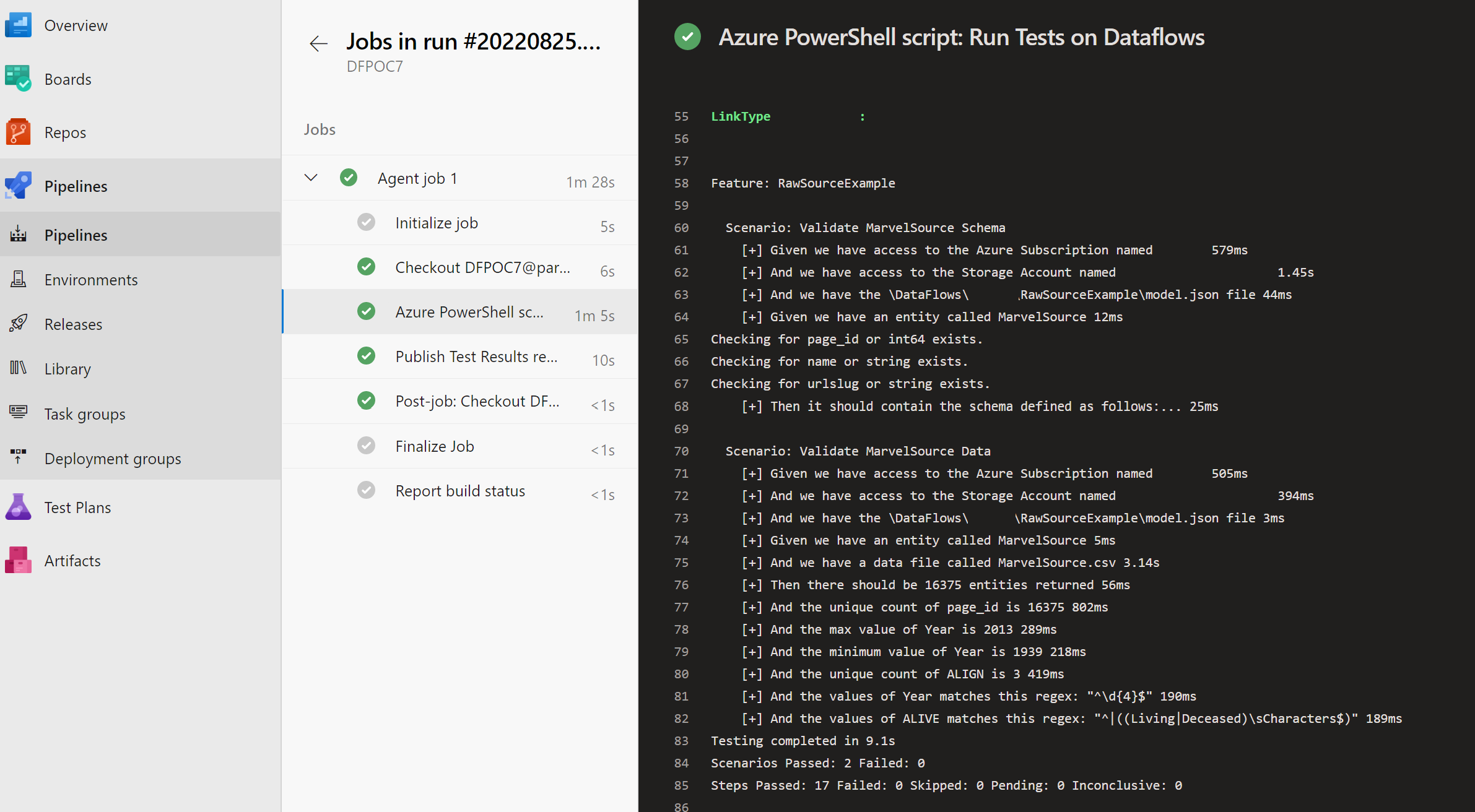Click the Repos icon
The image size is (1475, 812).
pyautogui.click(x=18, y=132)
